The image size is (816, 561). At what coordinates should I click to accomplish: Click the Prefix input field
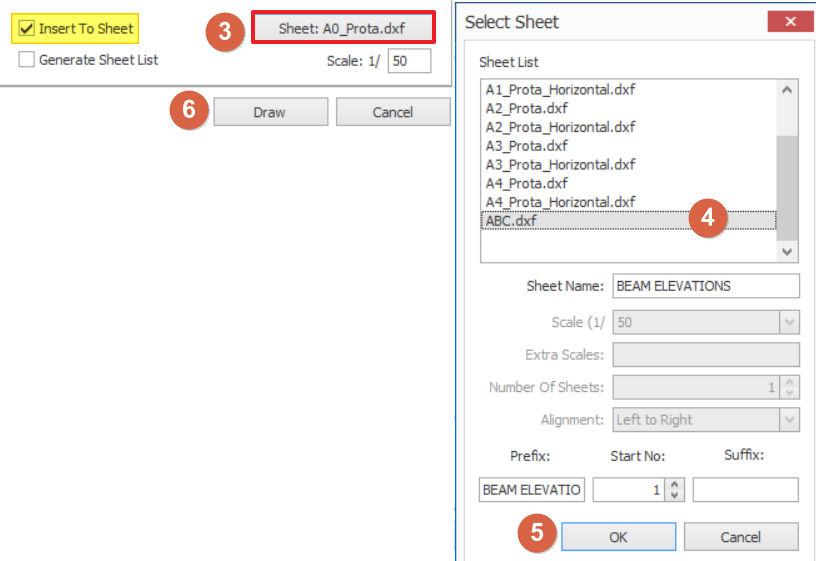click(532, 490)
